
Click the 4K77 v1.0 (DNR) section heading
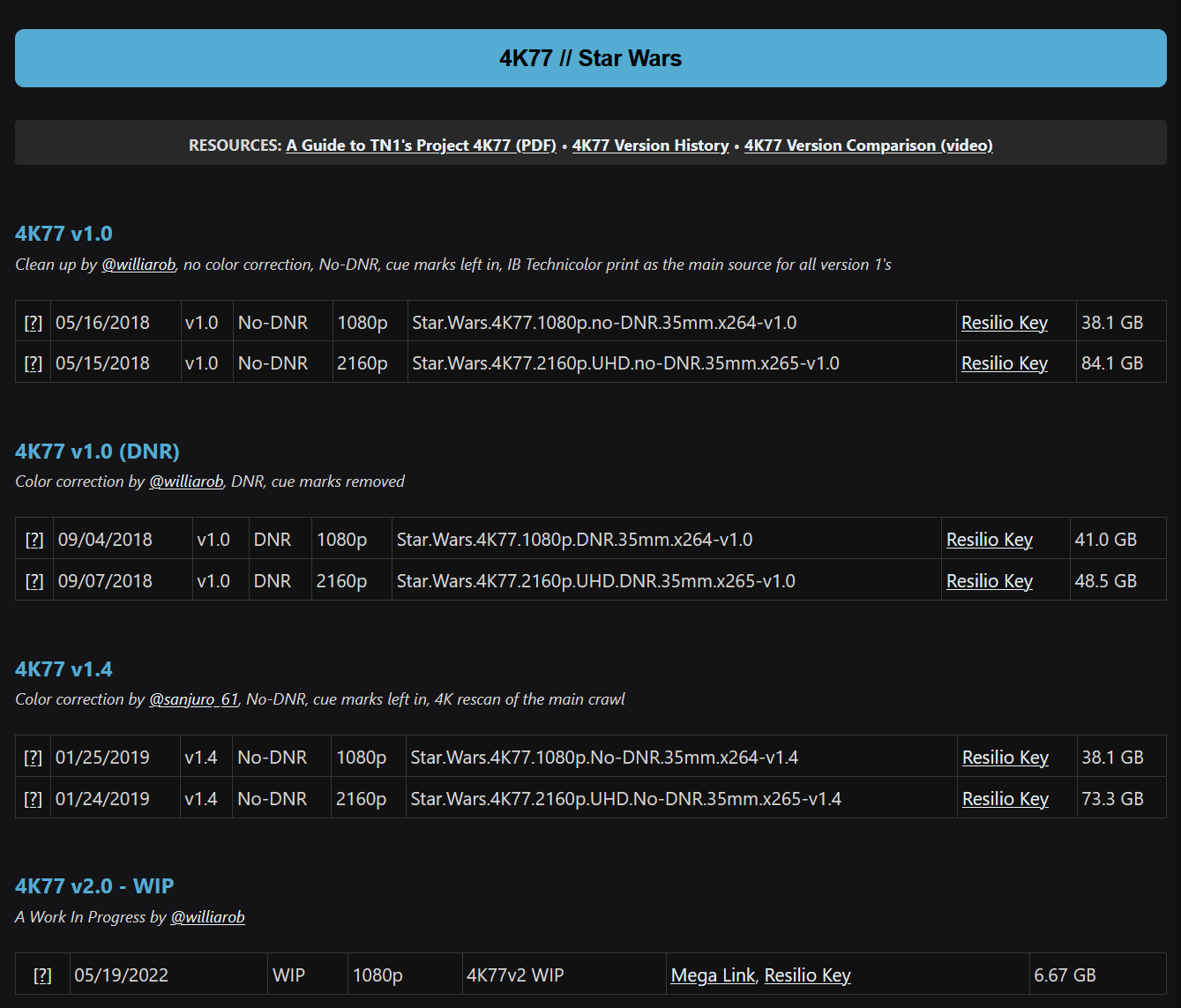[97, 452]
